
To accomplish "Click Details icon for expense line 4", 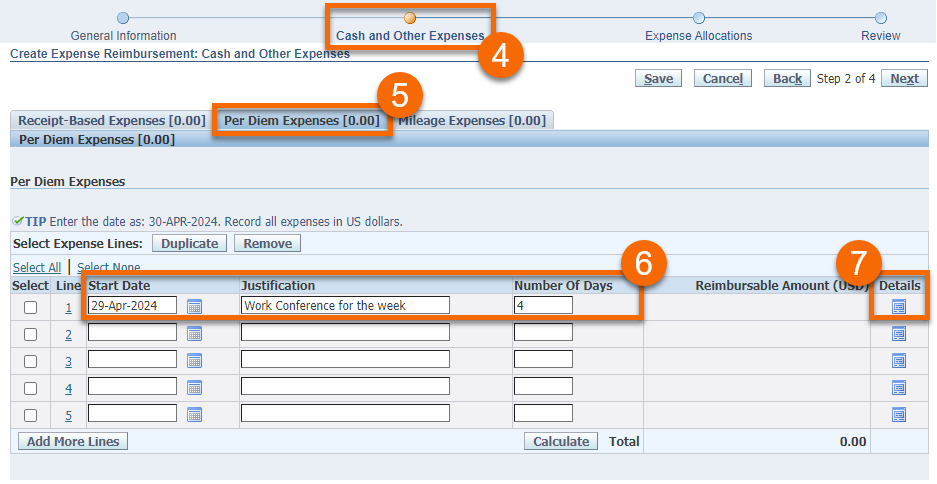I will (898, 388).
